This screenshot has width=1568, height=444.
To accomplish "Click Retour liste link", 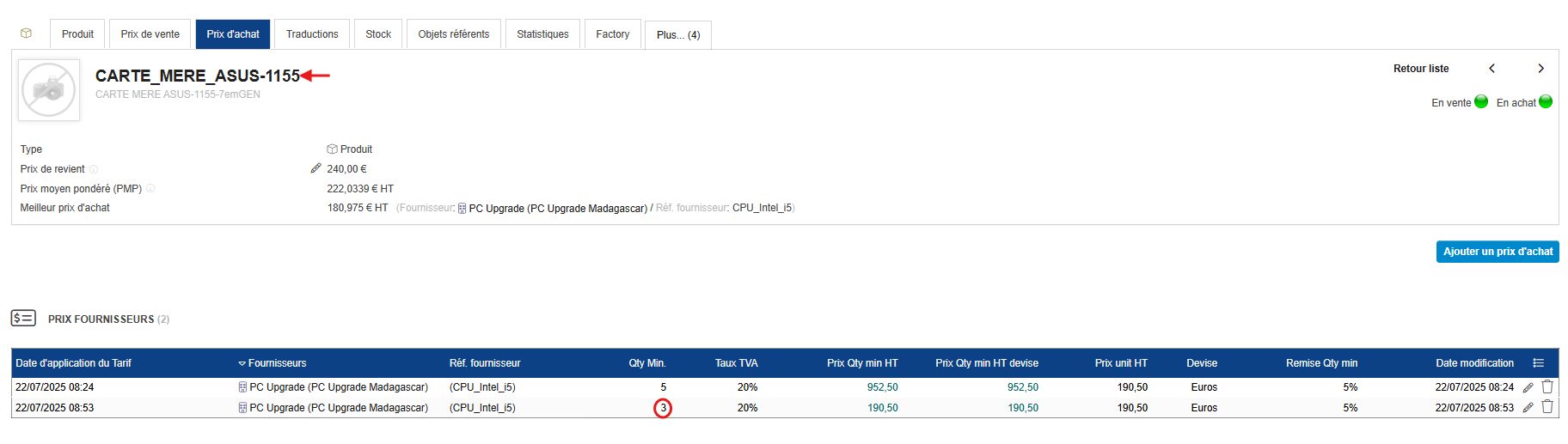I will [x=1421, y=69].
